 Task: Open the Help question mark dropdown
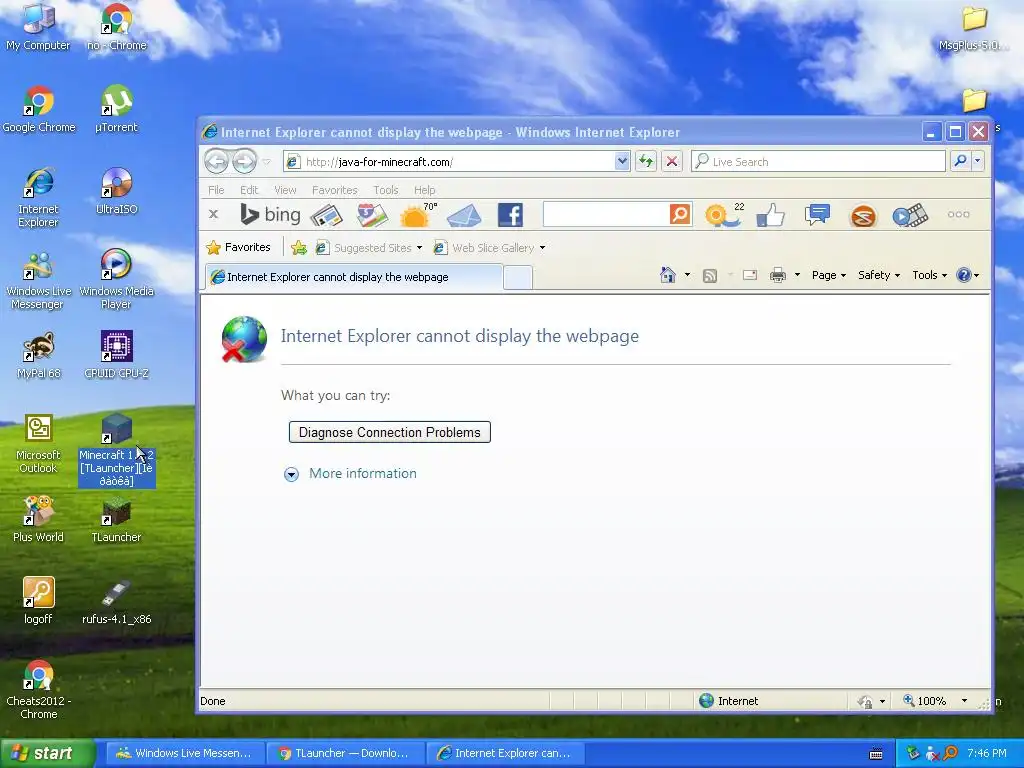[968, 275]
